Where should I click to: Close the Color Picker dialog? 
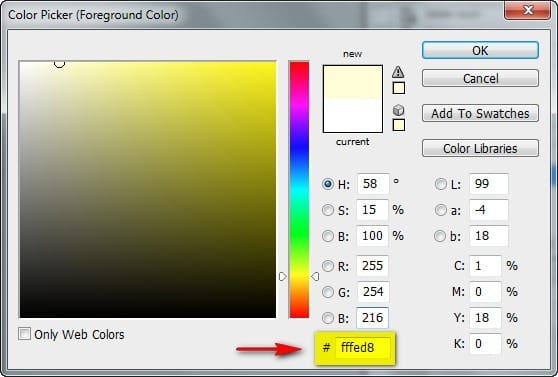(x=528, y=10)
